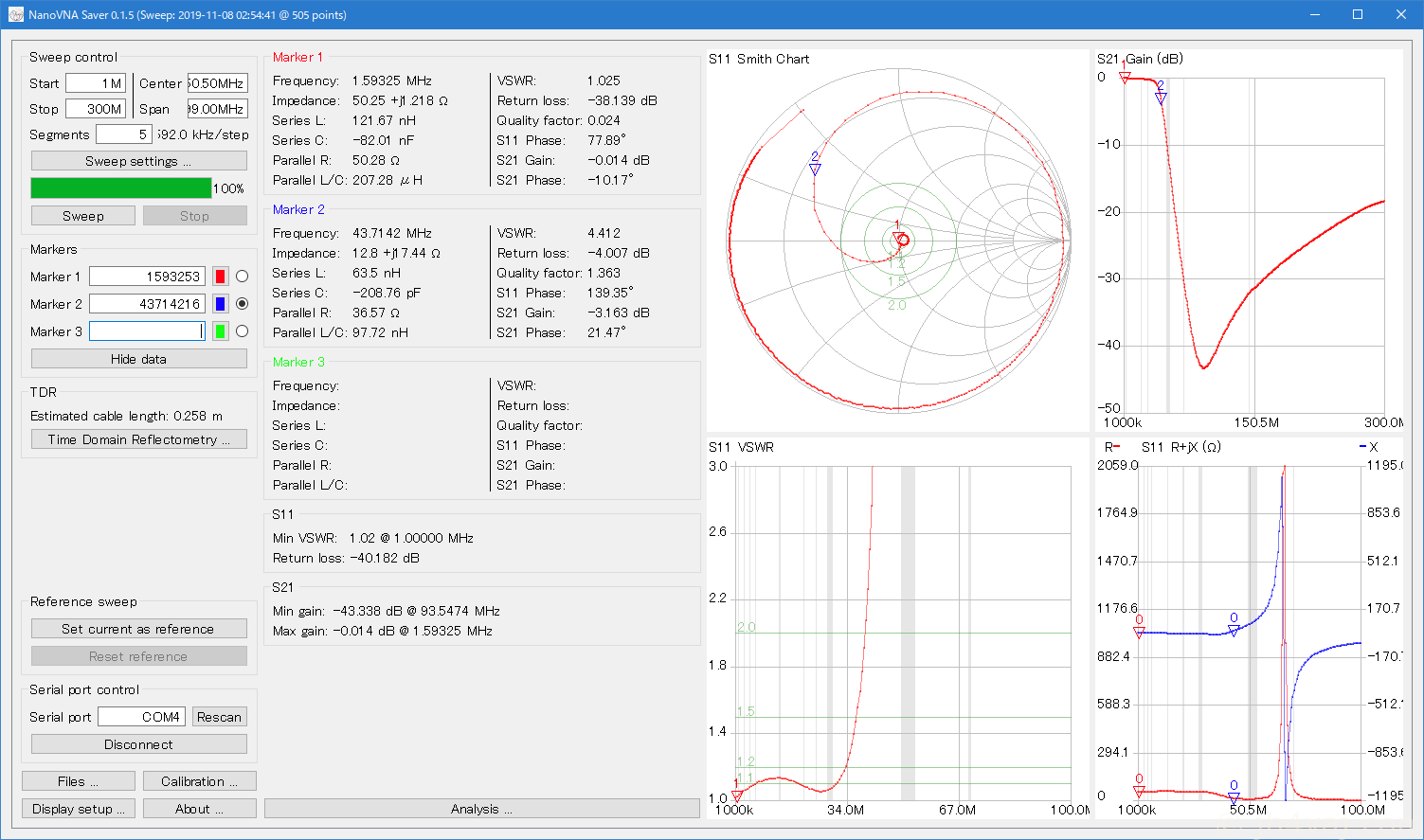Click the Marker 1 frequency field
The width and height of the screenshot is (1424, 840).
pos(147,277)
